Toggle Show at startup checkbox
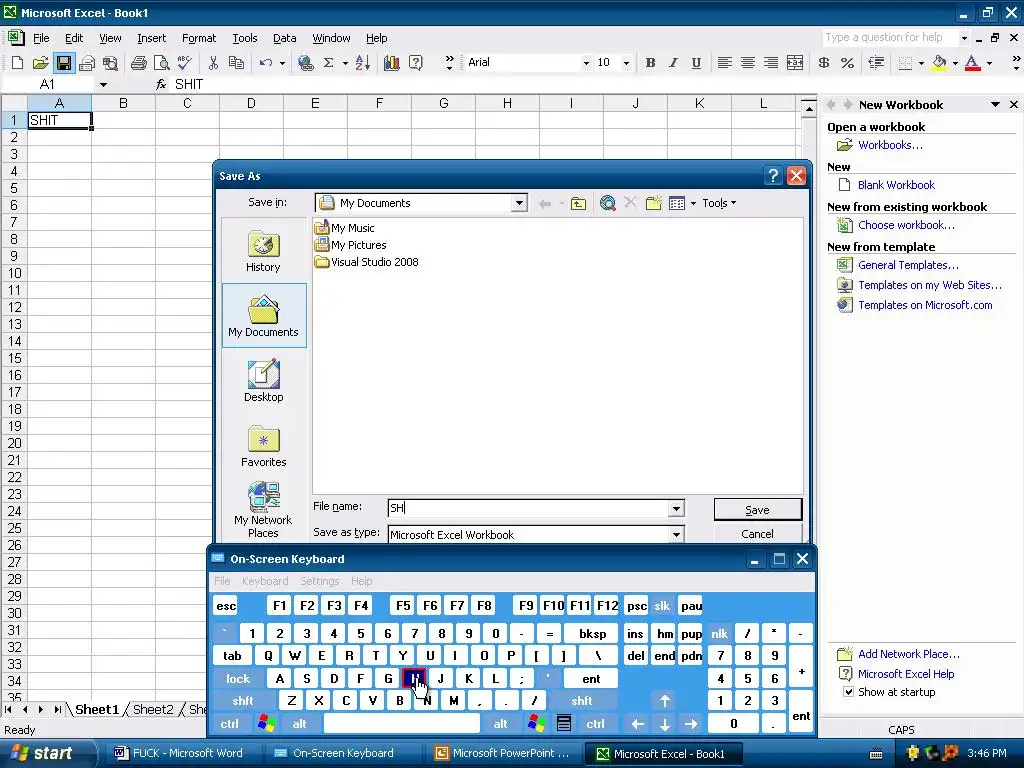Image resolution: width=1024 pixels, height=768 pixels. (848, 692)
